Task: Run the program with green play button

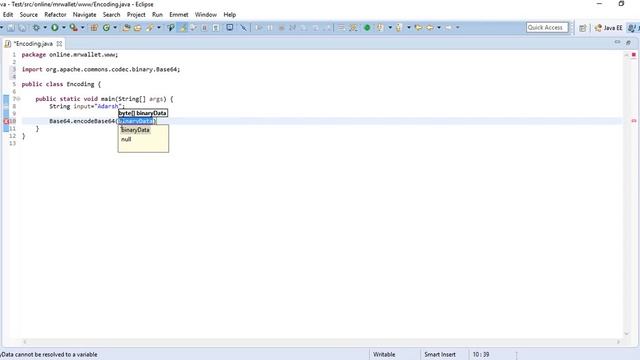Action: pos(55,28)
